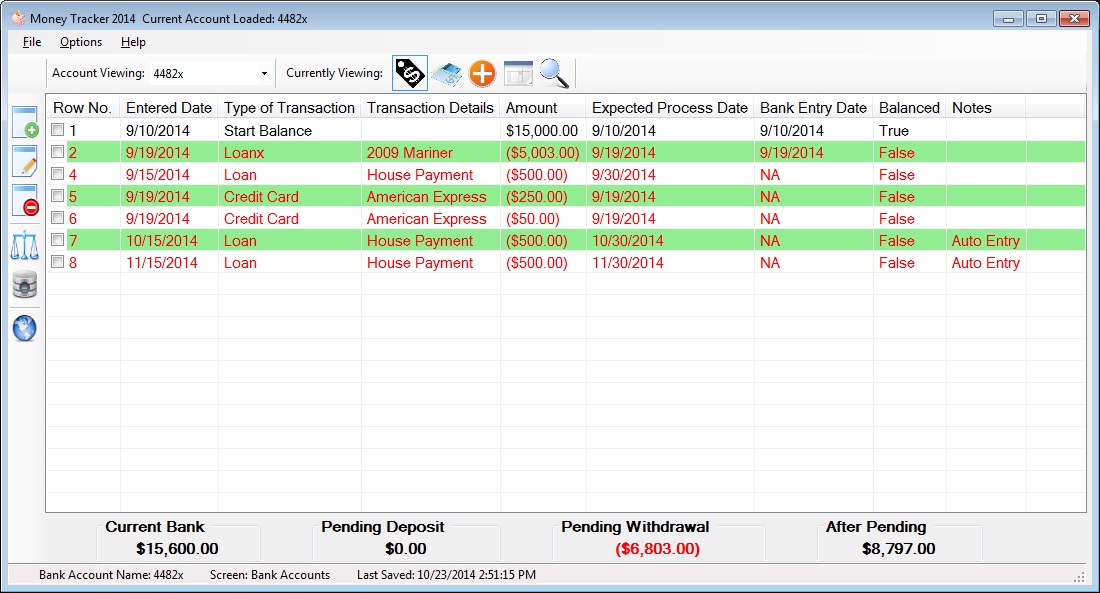Select the 2009 Mariner details cell
Screen dimensions: 1100x593
[410, 152]
